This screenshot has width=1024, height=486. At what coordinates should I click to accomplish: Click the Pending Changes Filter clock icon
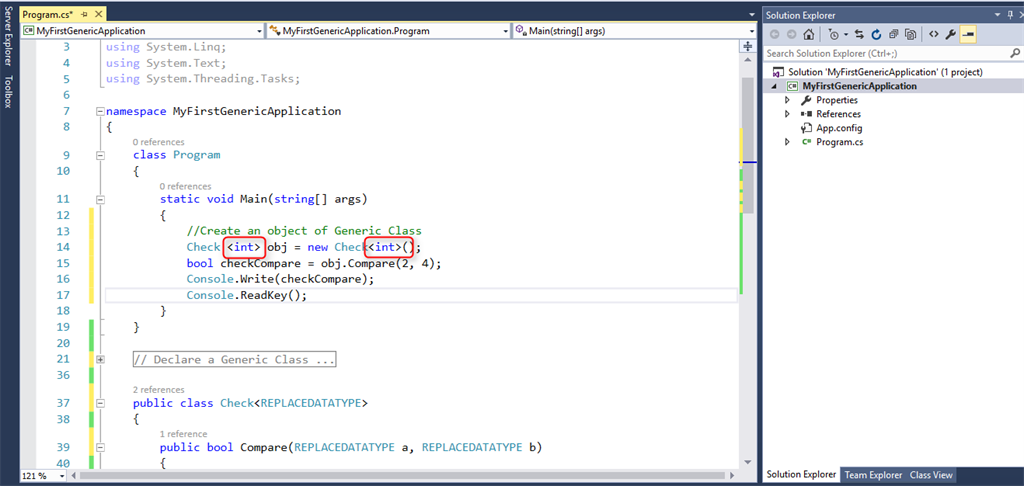(833, 35)
